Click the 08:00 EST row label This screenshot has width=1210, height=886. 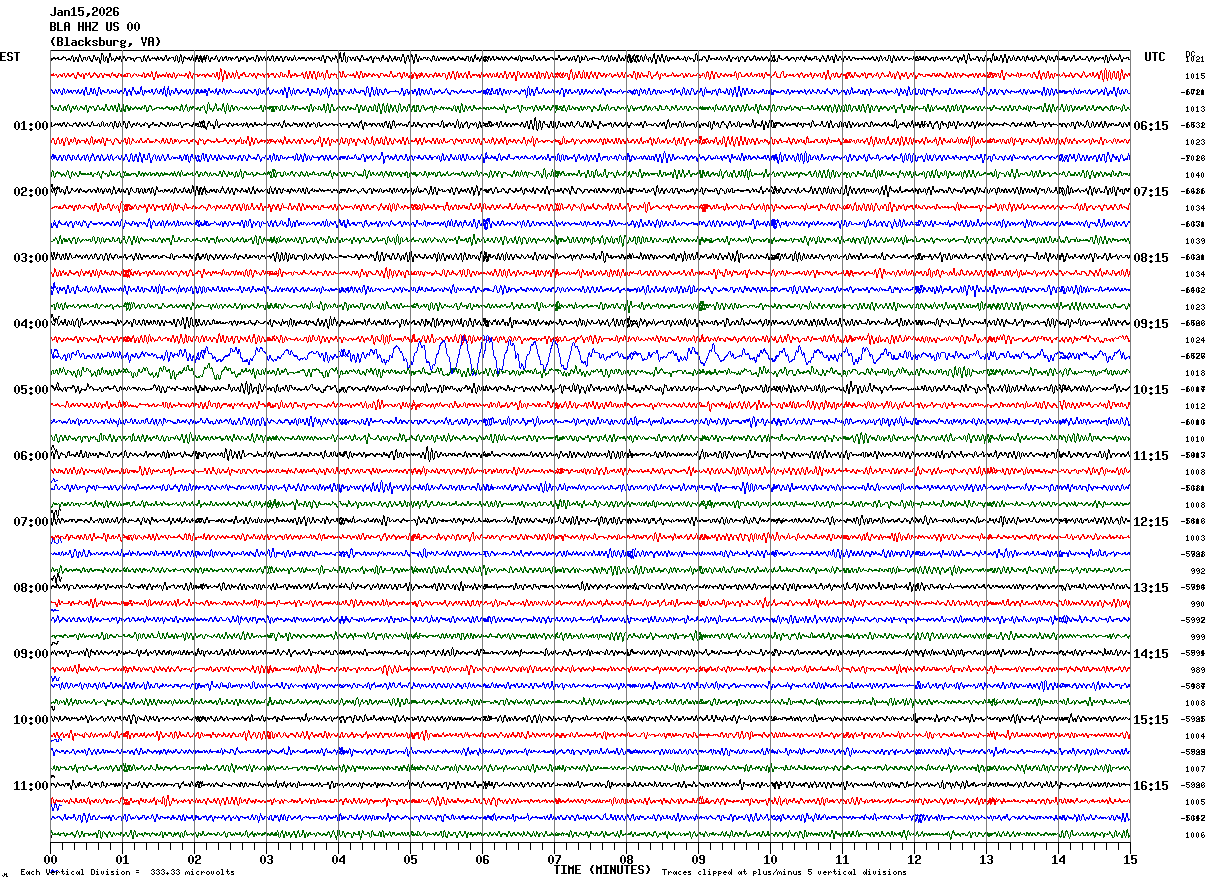tap(31, 588)
